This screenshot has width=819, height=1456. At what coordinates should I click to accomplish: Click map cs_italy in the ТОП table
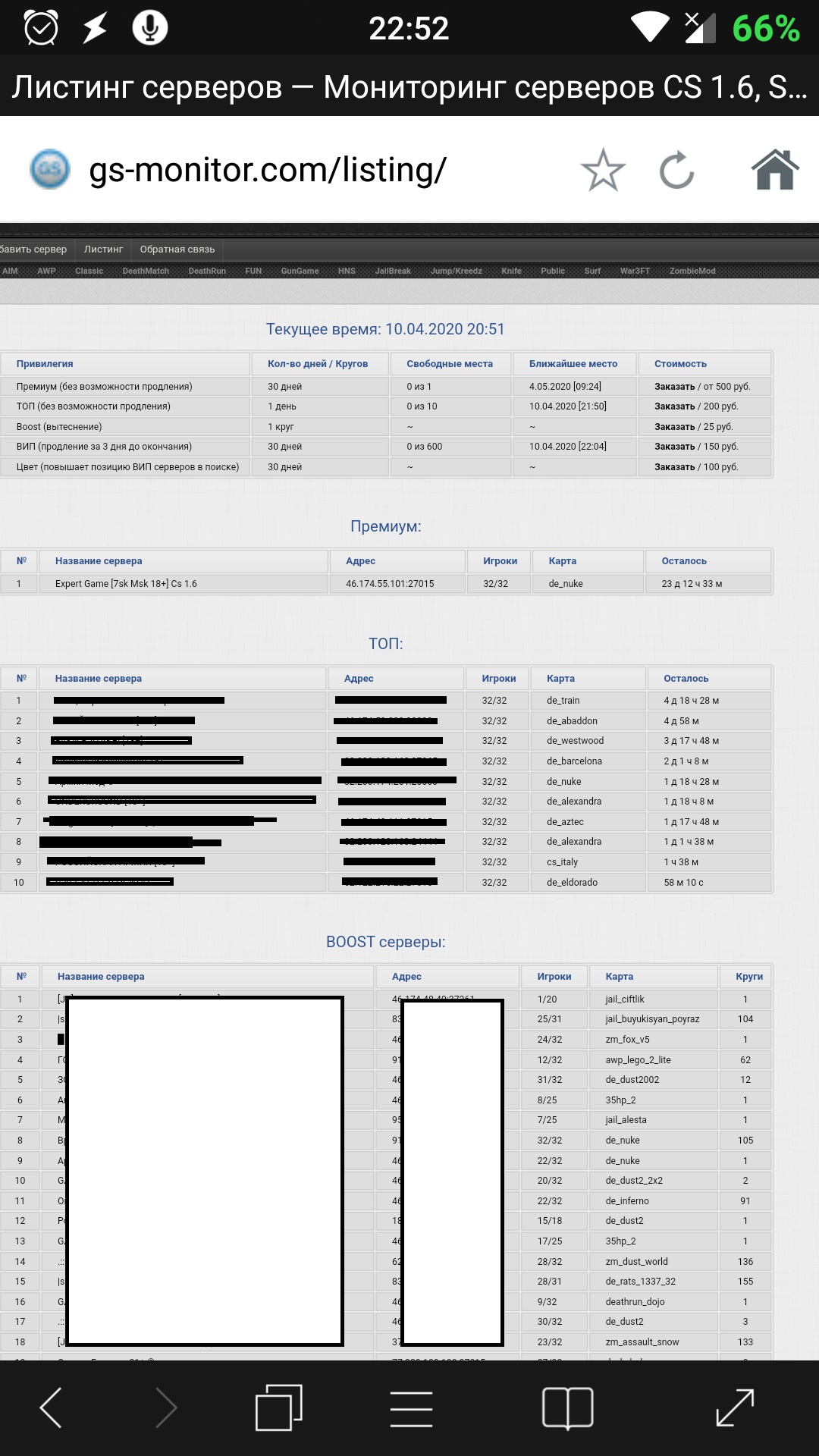click(x=562, y=862)
